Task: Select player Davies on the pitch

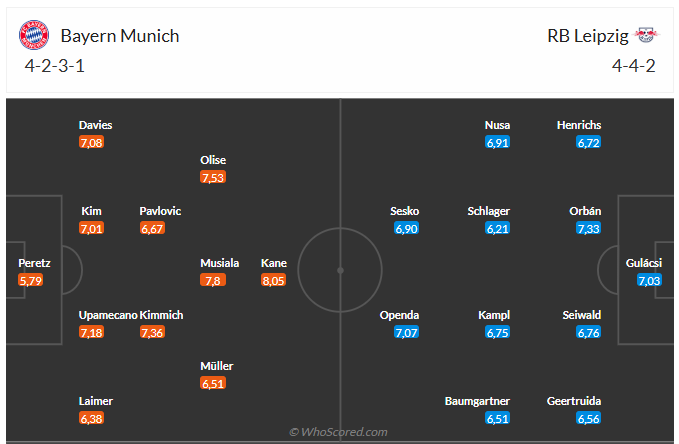Action: click(x=95, y=125)
